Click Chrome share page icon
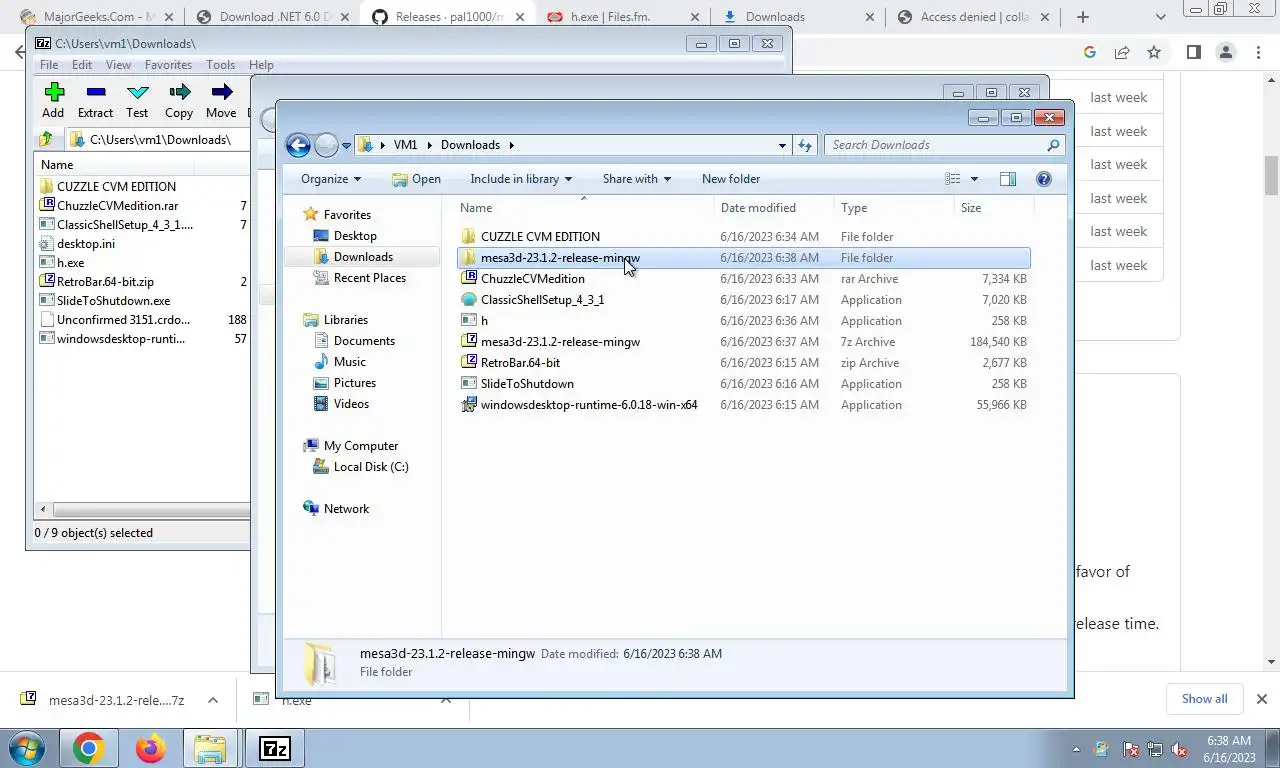Viewport: 1280px width, 768px height. 1122,53
